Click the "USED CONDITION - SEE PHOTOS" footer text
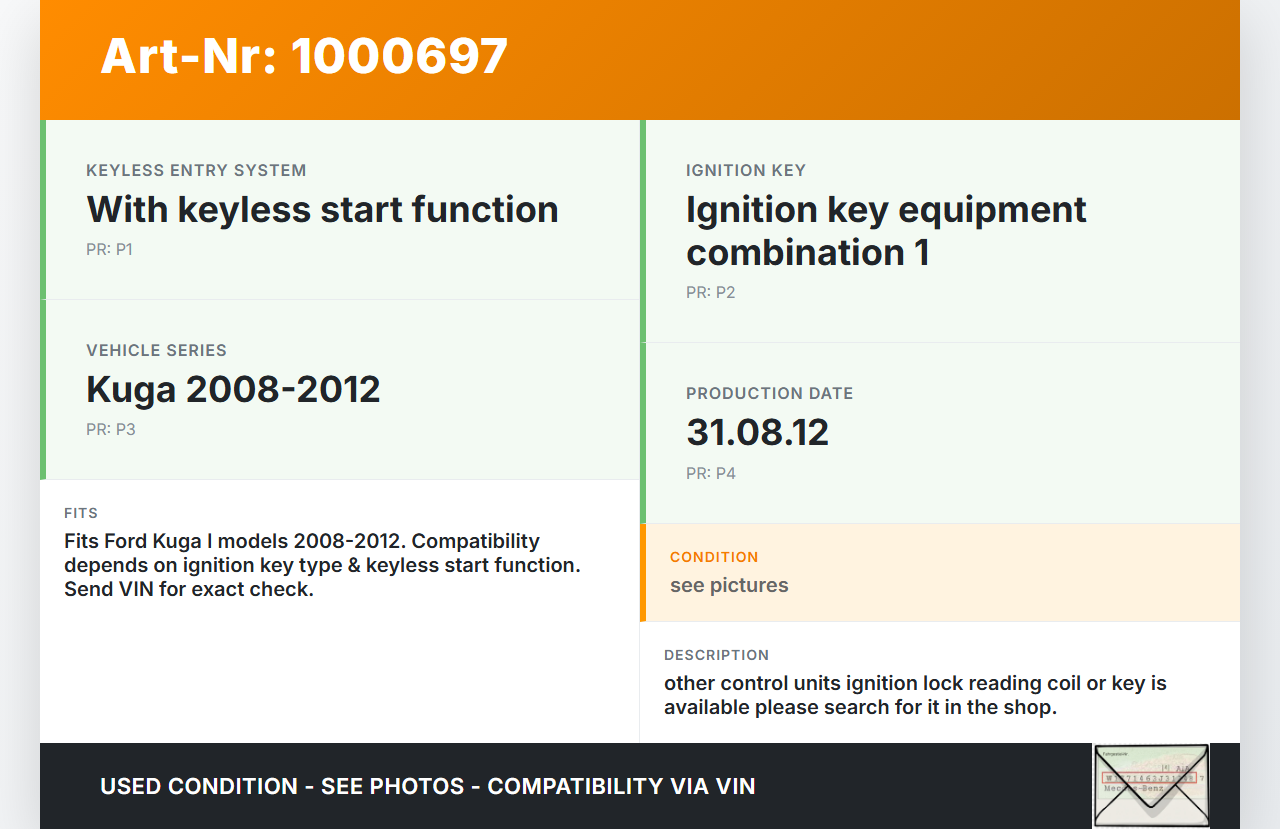Image resolution: width=1280 pixels, height=829 pixels. point(427,787)
